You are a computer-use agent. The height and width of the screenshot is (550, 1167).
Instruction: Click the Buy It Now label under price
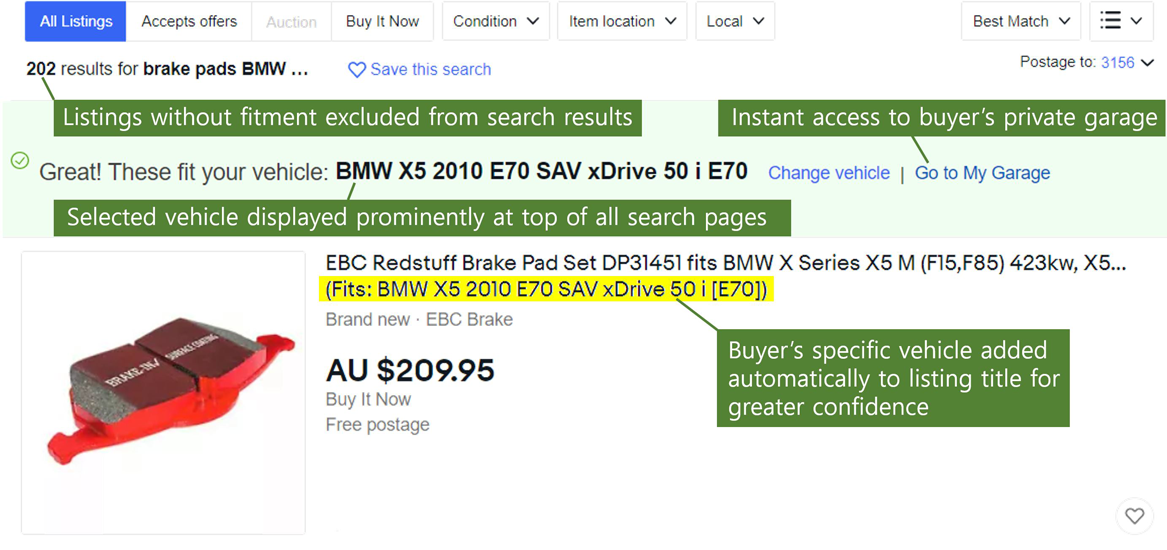368,400
